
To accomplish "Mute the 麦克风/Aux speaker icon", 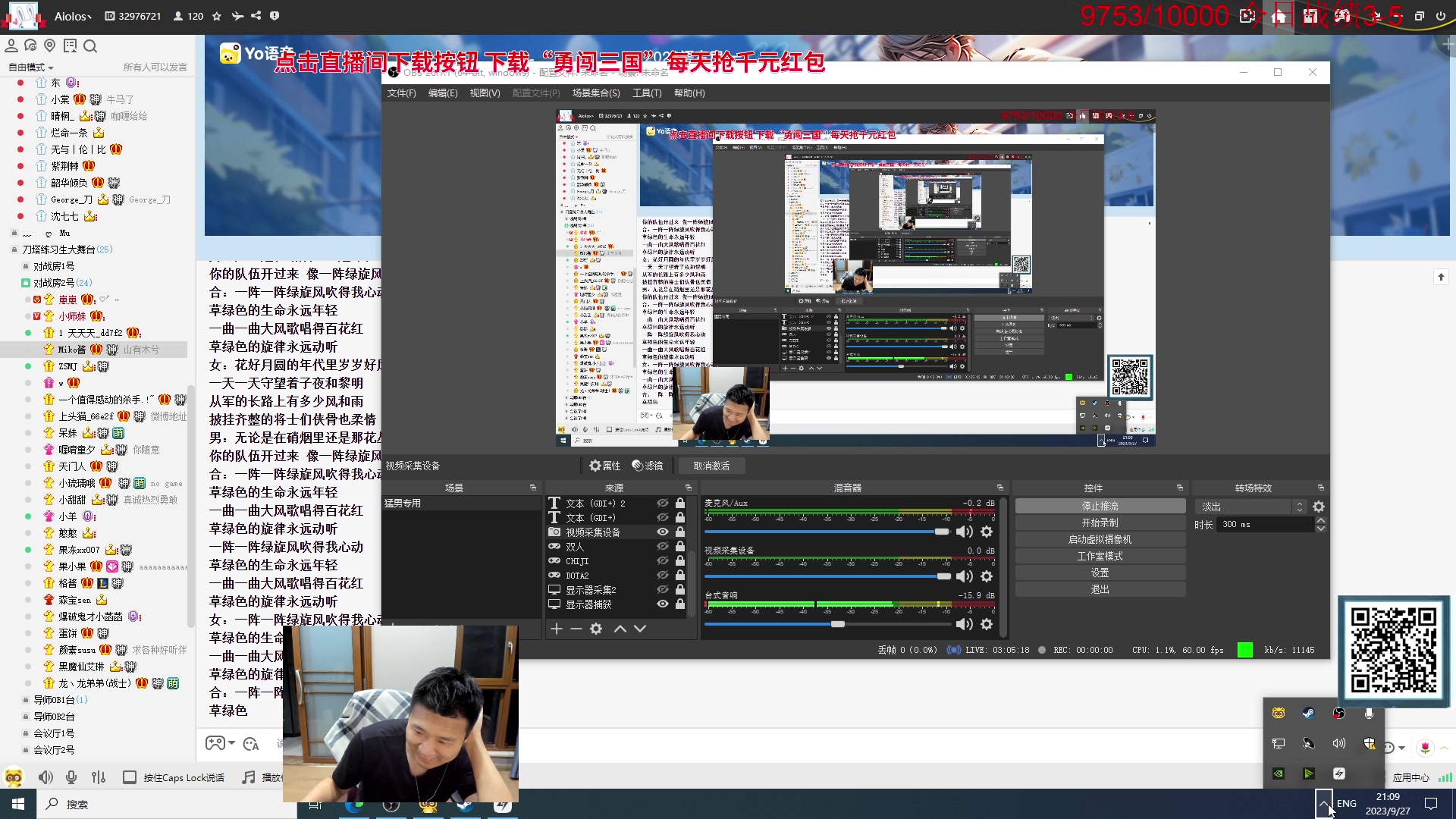I will point(965,532).
